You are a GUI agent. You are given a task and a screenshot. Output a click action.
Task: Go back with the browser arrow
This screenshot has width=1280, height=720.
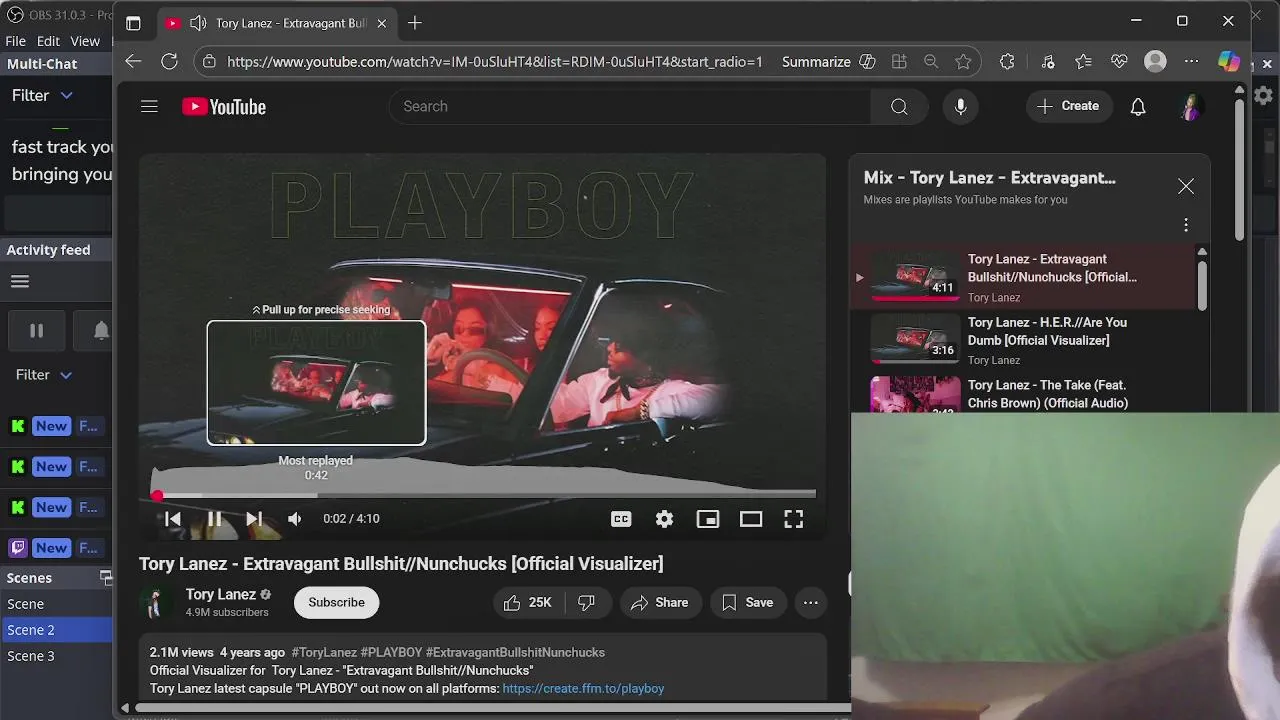(133, 62)
